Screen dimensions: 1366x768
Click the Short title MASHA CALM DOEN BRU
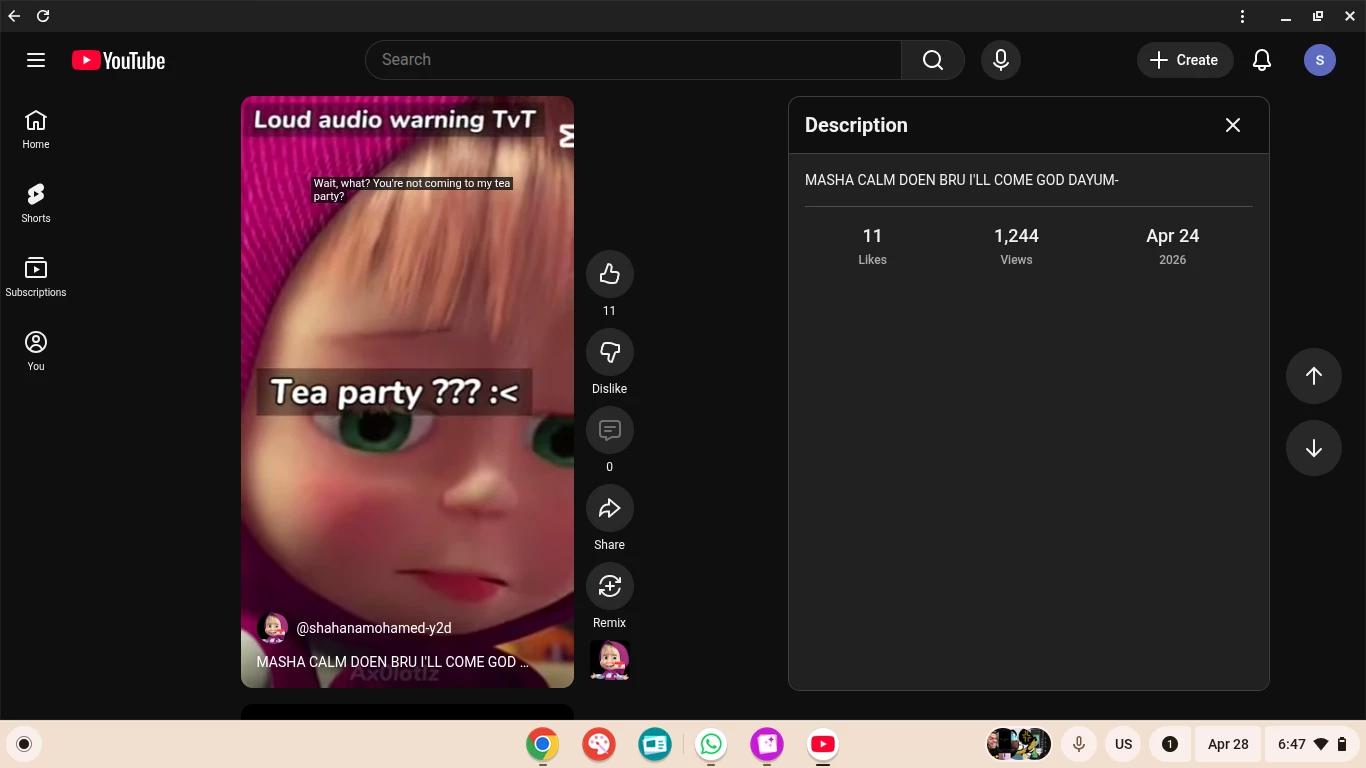tap(393, 662)
